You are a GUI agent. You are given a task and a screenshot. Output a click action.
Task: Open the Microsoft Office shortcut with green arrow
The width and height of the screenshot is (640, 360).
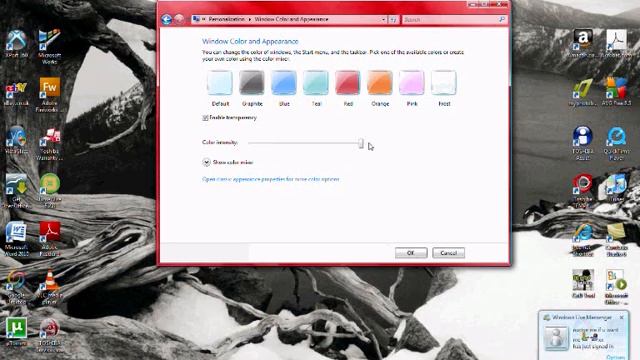[616, 287]
